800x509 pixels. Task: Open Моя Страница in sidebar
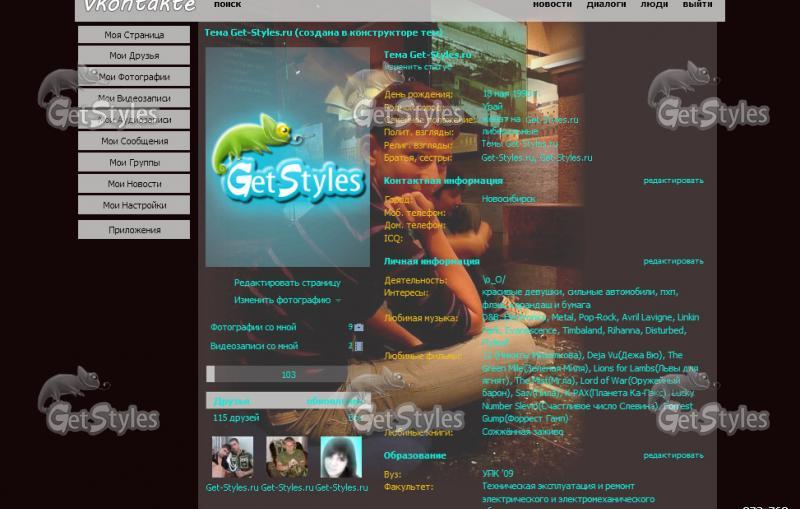tap(134, 35)
